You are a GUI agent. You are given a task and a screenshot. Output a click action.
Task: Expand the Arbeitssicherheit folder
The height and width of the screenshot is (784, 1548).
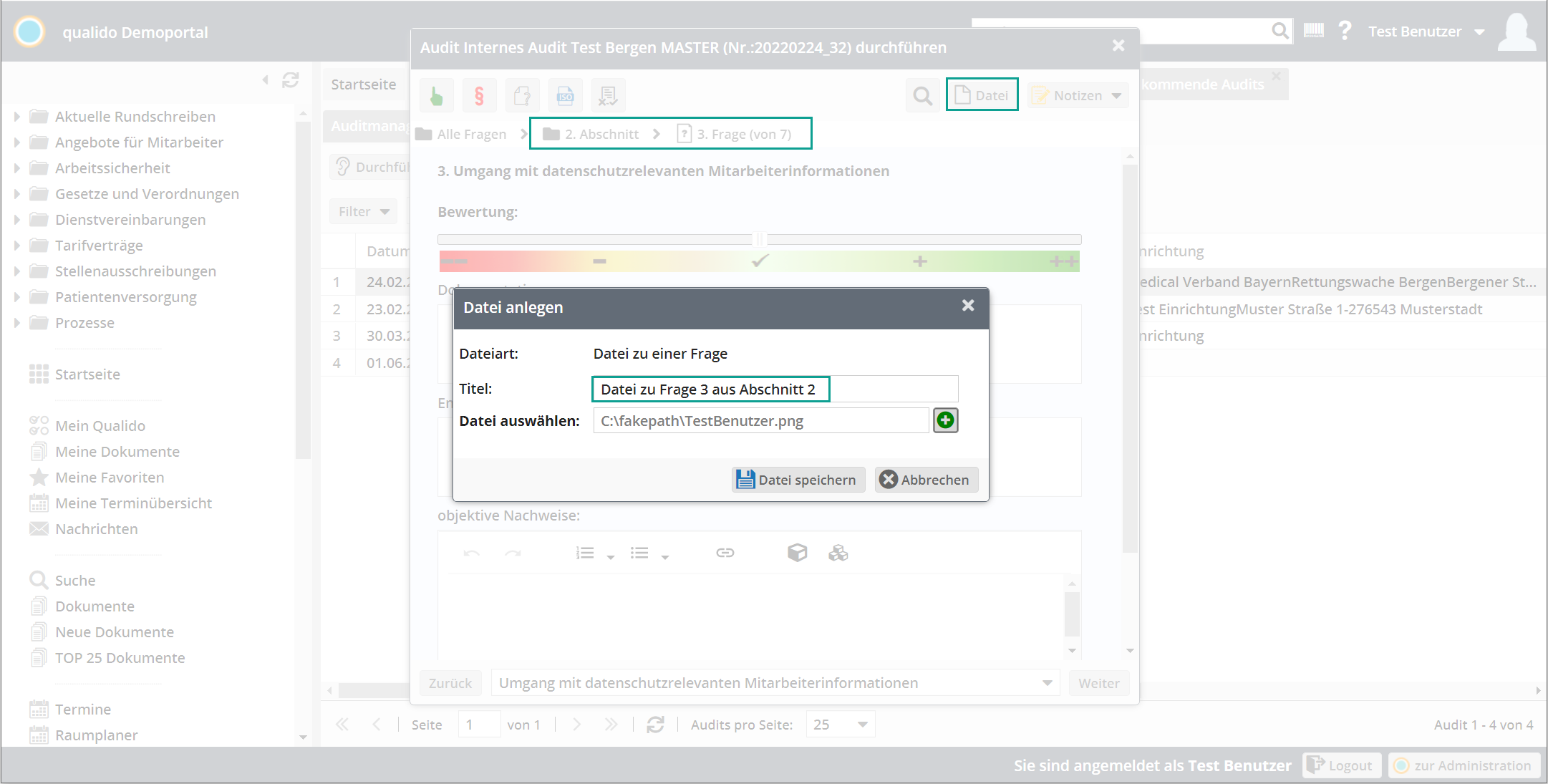(x=17, y=168)
